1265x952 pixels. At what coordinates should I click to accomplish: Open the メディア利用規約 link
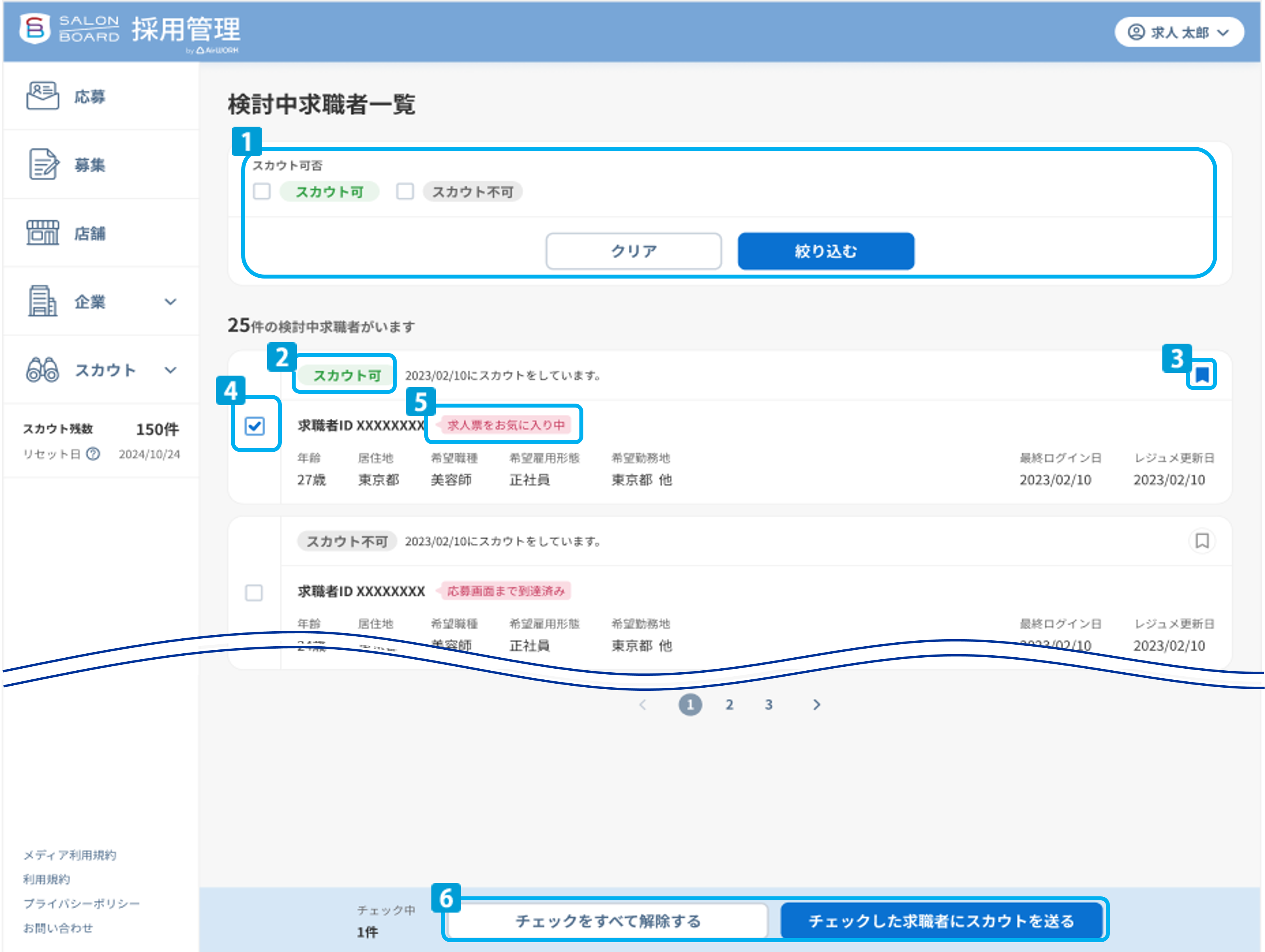pos(70,855)
